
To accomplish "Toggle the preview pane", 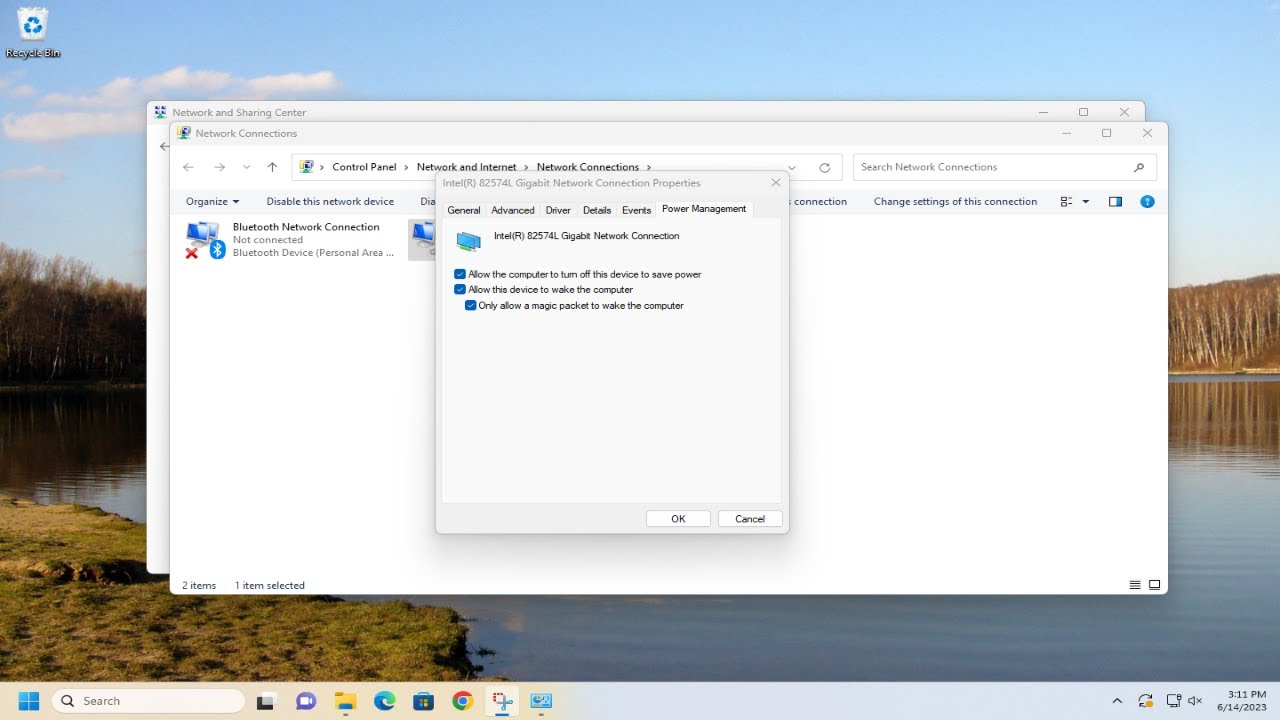I will pyautogui.click(x=1115, y=201).
